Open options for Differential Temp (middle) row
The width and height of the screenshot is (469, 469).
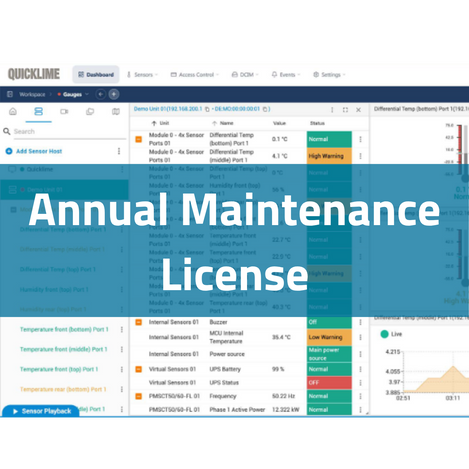point(360,156)
